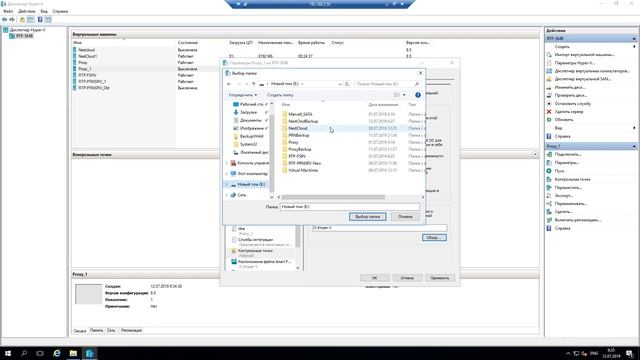
Task: Expand the Management Console node in the folder tree
Action: (227, 163)
